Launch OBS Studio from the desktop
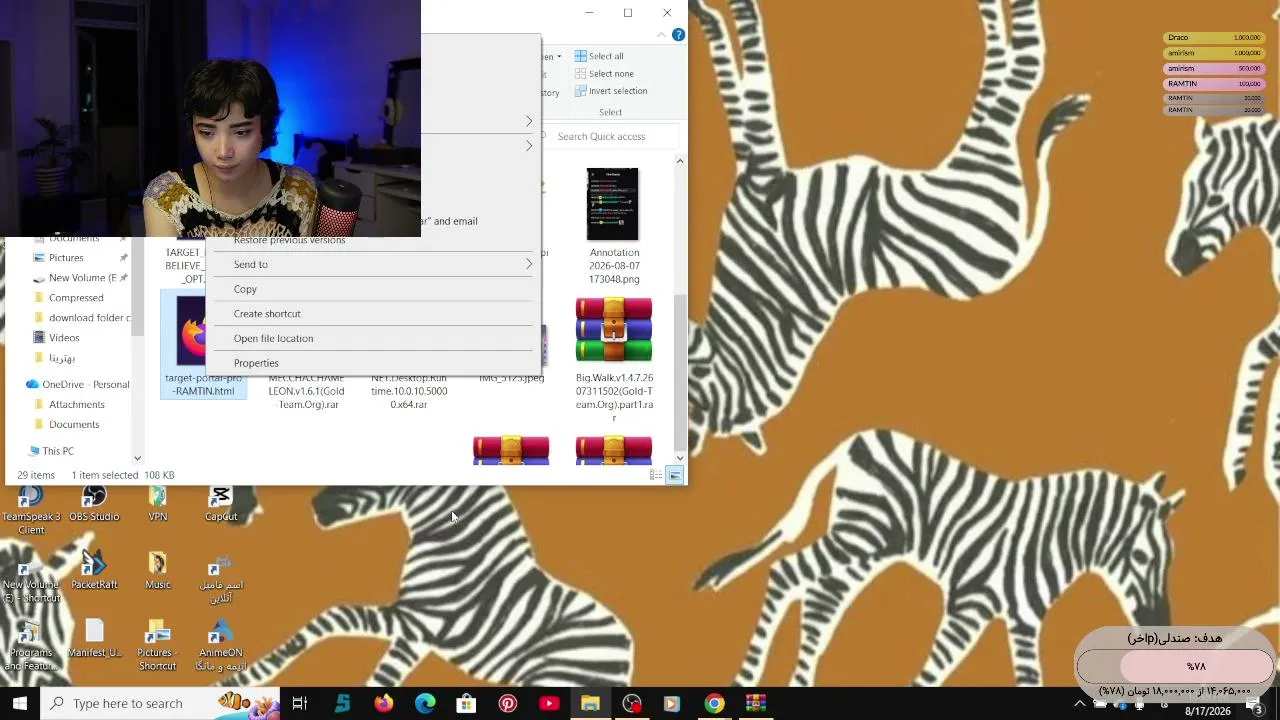This screenshot has height=720, width=1280. 94,505
